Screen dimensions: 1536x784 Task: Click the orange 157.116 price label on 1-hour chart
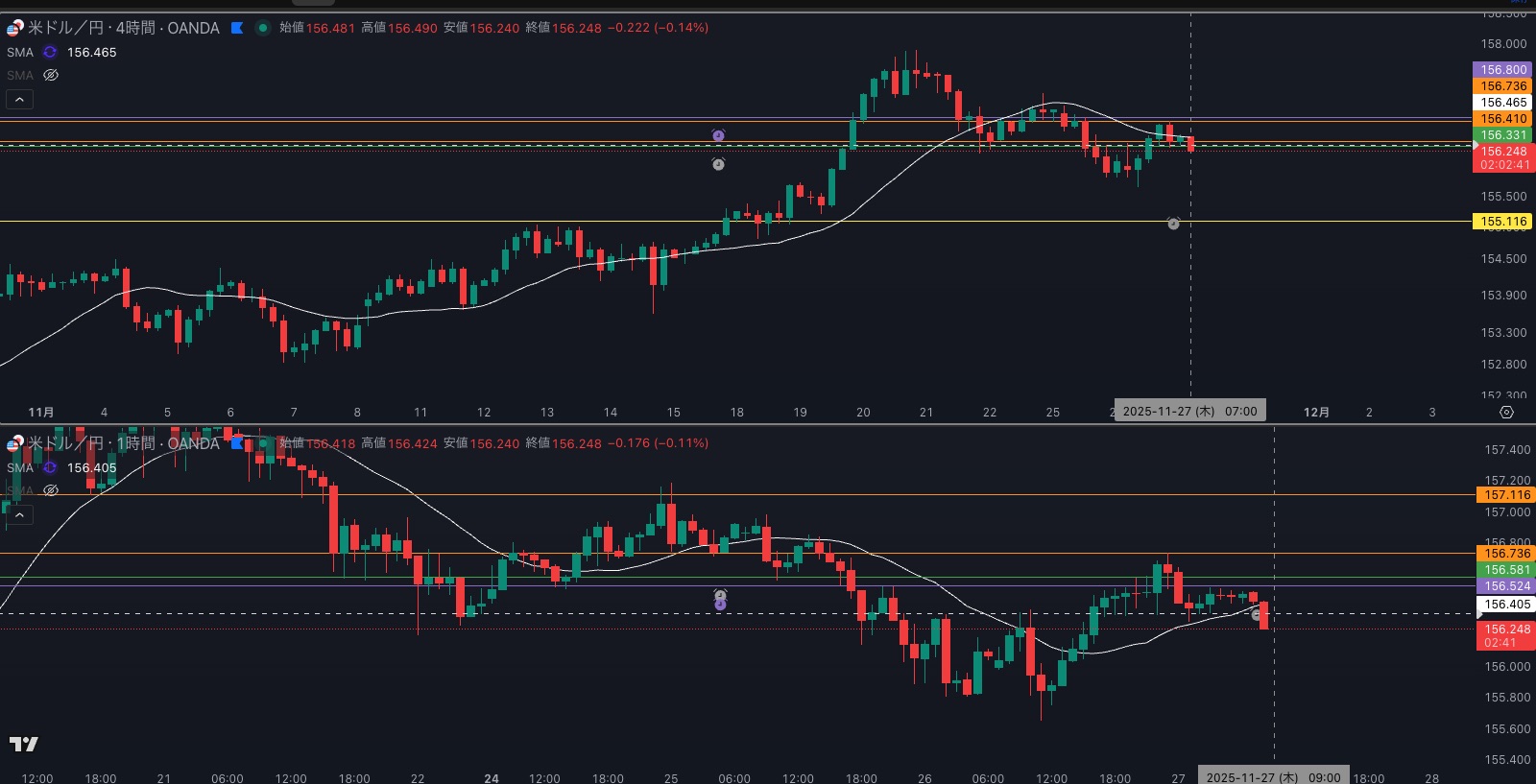click(1506, 495)
